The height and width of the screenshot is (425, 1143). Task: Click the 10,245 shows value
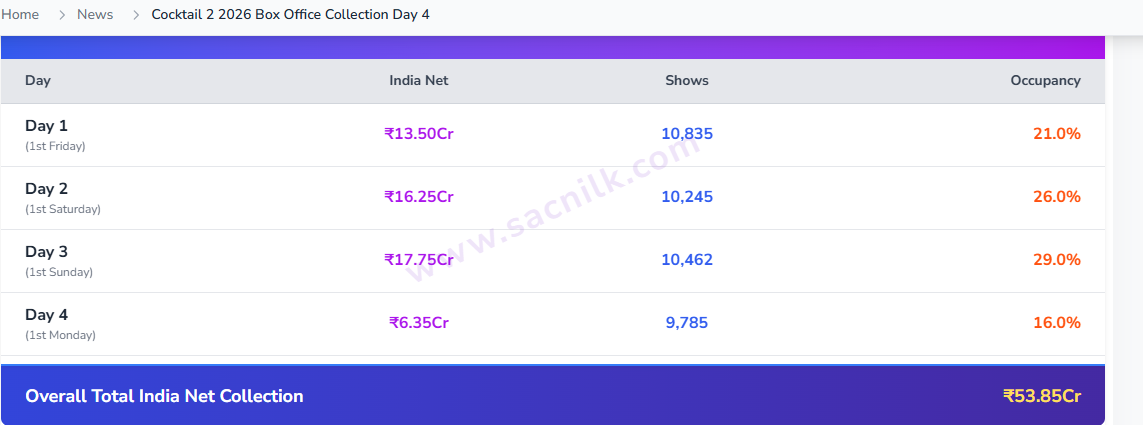687,197
